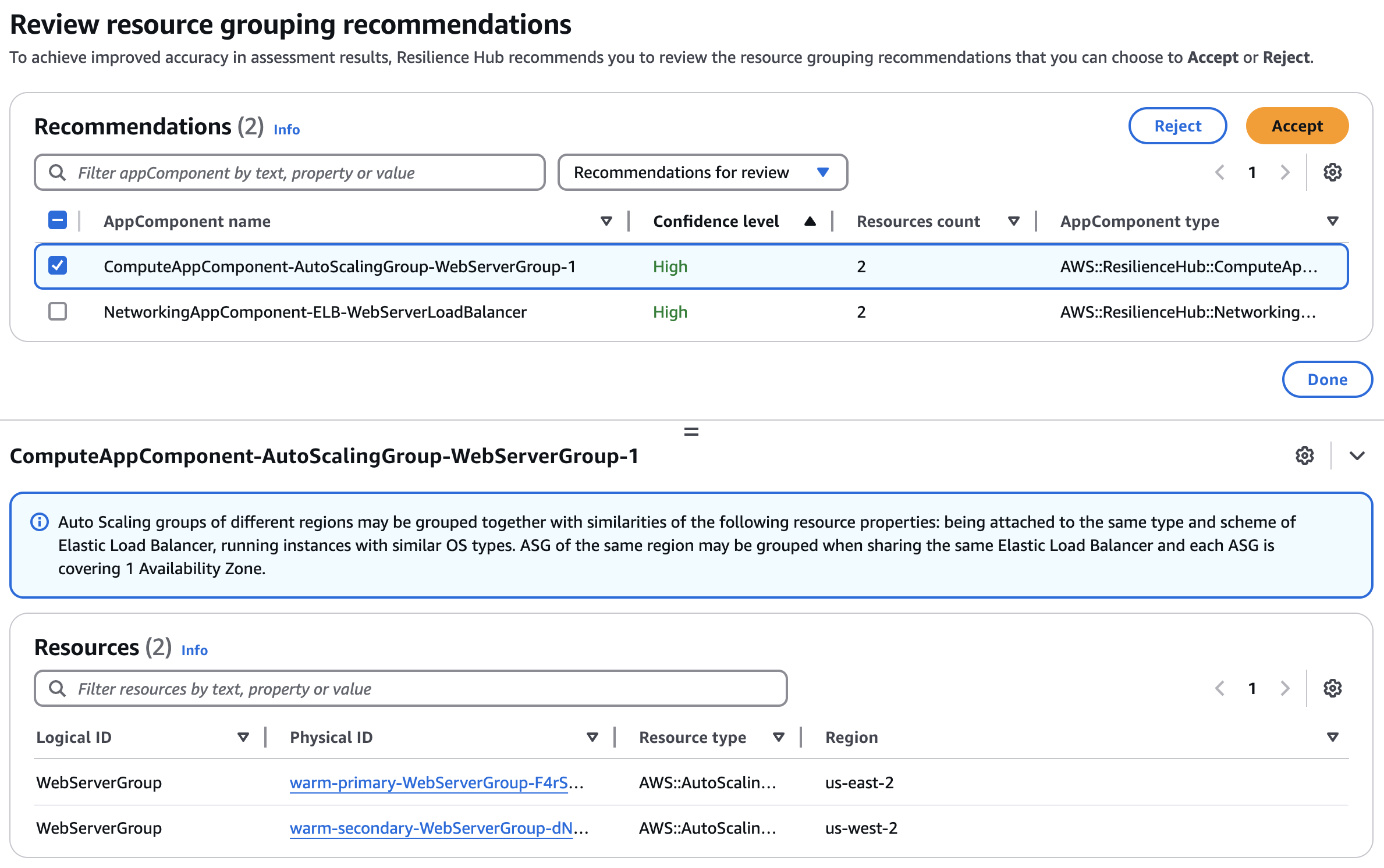Uncheck the ComputeAppComponent-AutoScalingGroup row
The width and height of the screenshot is (1384, 868).
point(58,266)
